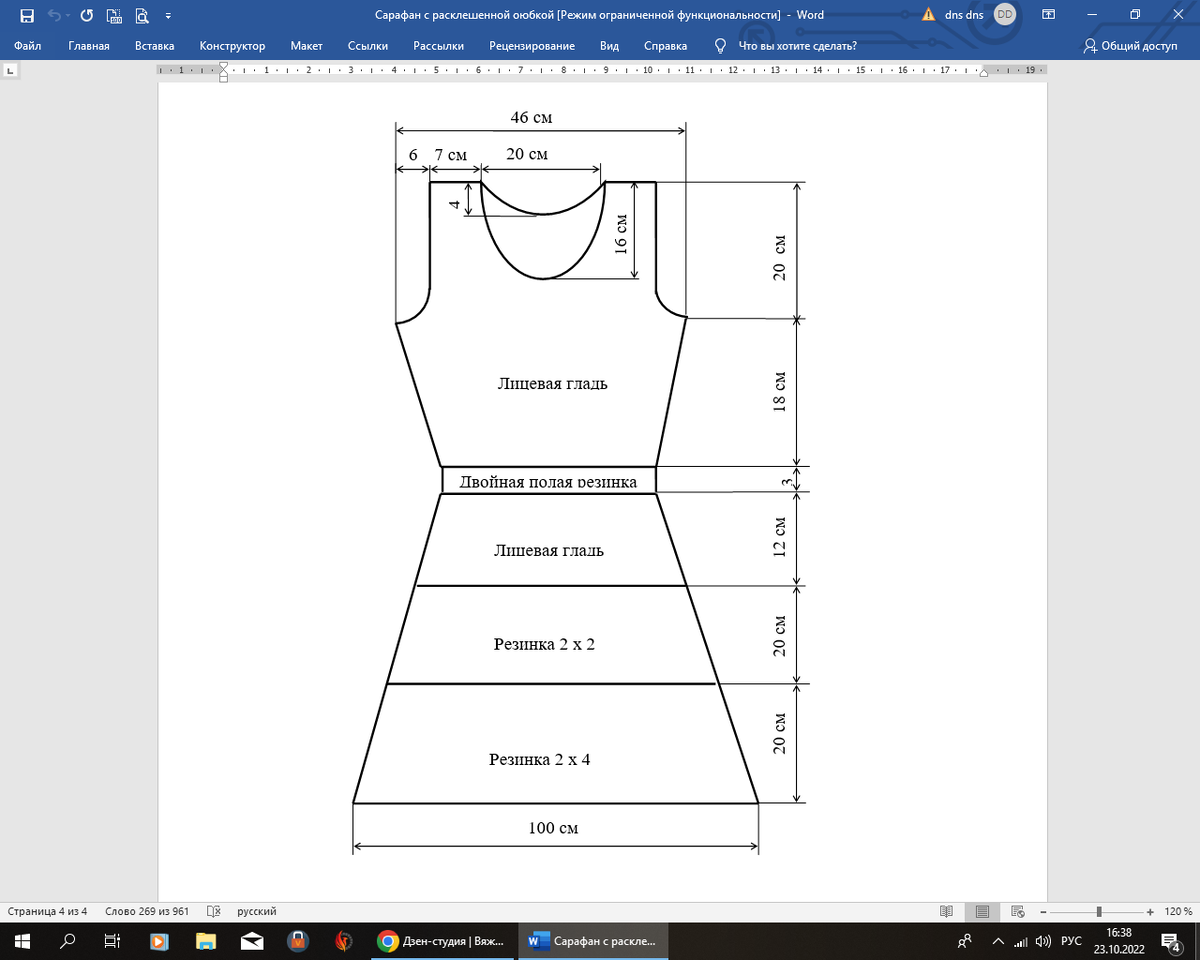Click the People icon in system tray
Viewport: 1200px width, 960px height.
[965, 941]
